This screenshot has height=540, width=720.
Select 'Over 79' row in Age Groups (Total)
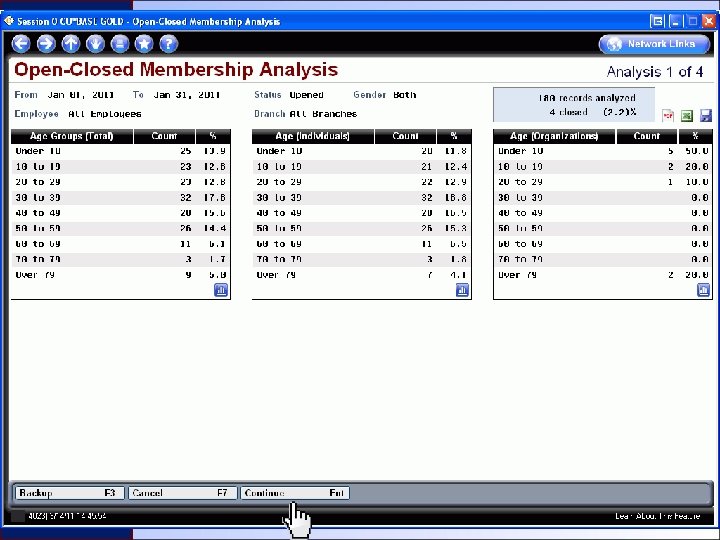coord(121,275)
